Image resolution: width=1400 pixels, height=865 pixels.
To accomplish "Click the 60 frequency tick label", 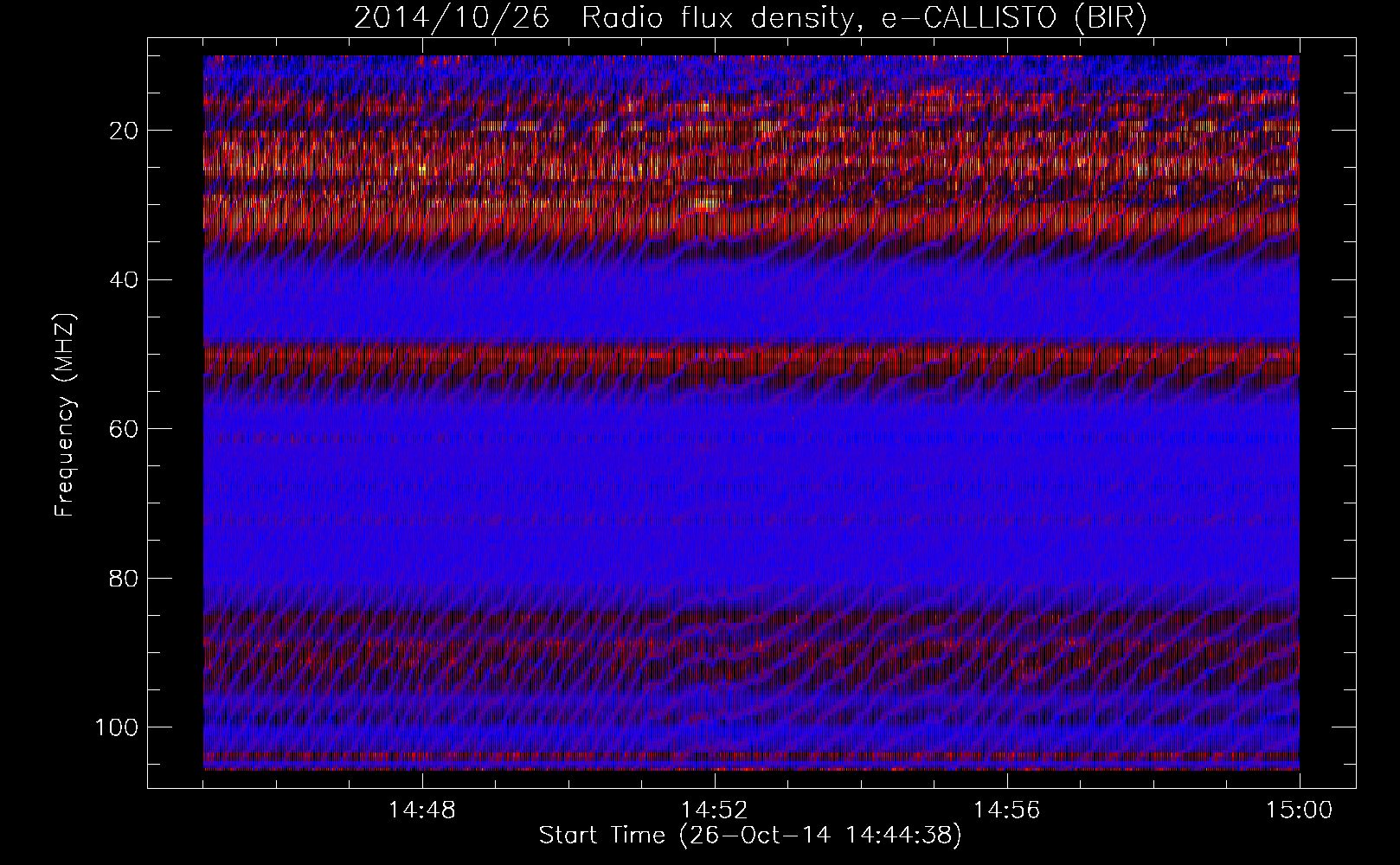I will pyautogui.click(x=125, y=429).
